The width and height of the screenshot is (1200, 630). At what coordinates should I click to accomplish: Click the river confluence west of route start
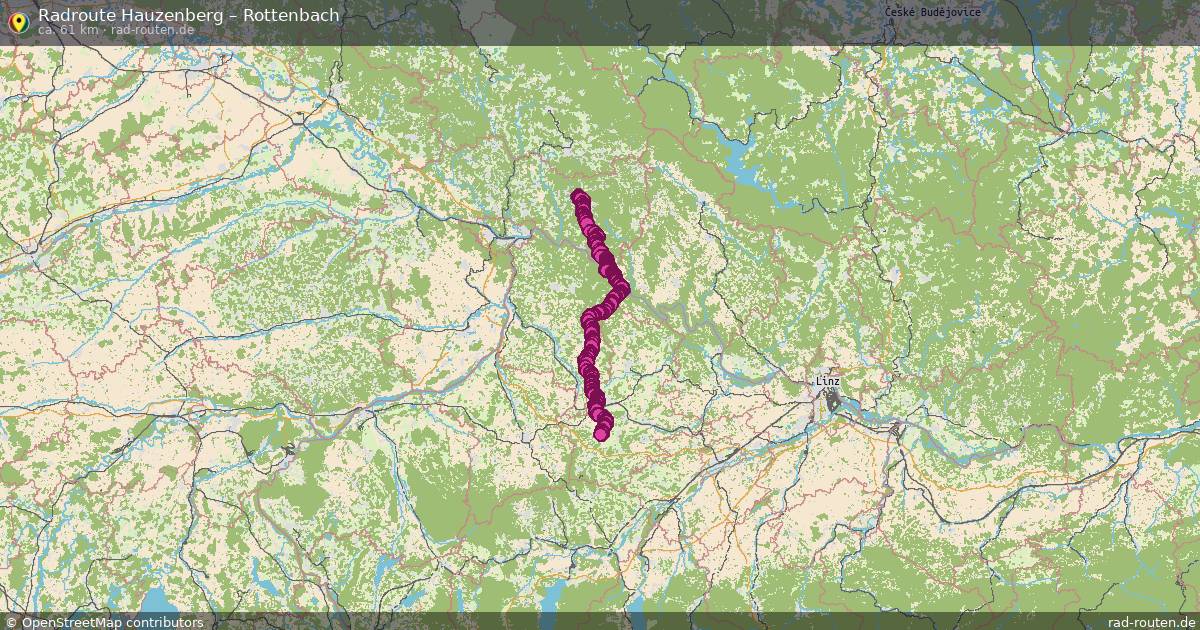(x=524, y=235)
